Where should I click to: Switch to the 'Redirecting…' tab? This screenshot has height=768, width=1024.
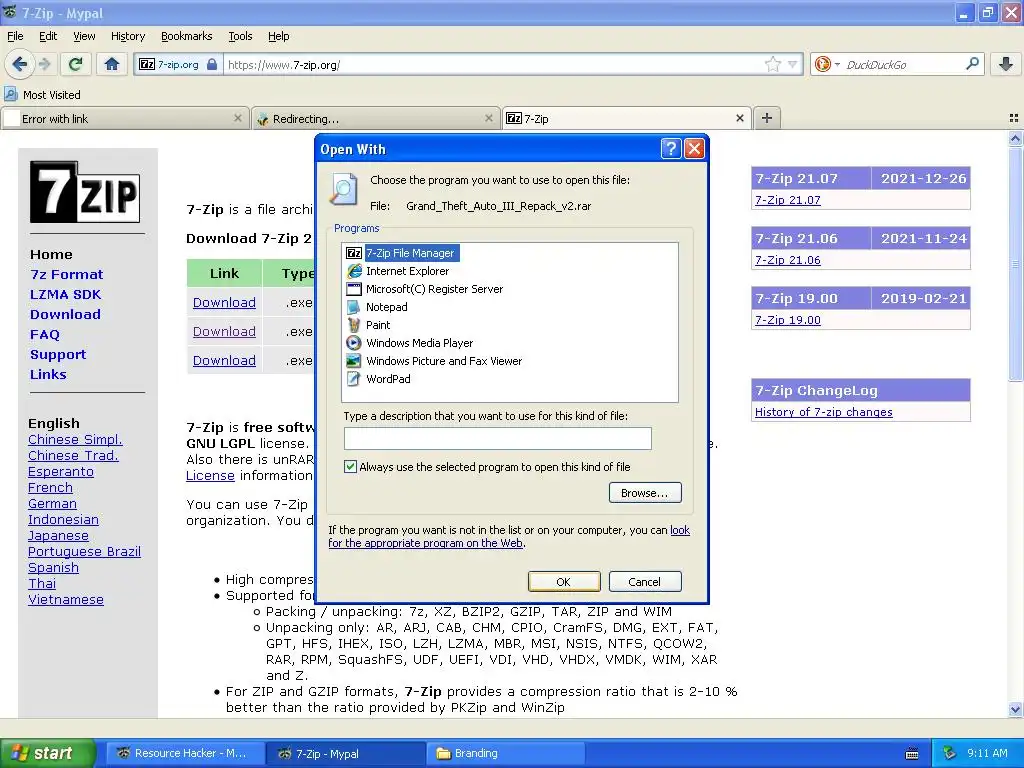tap(376, 118)
